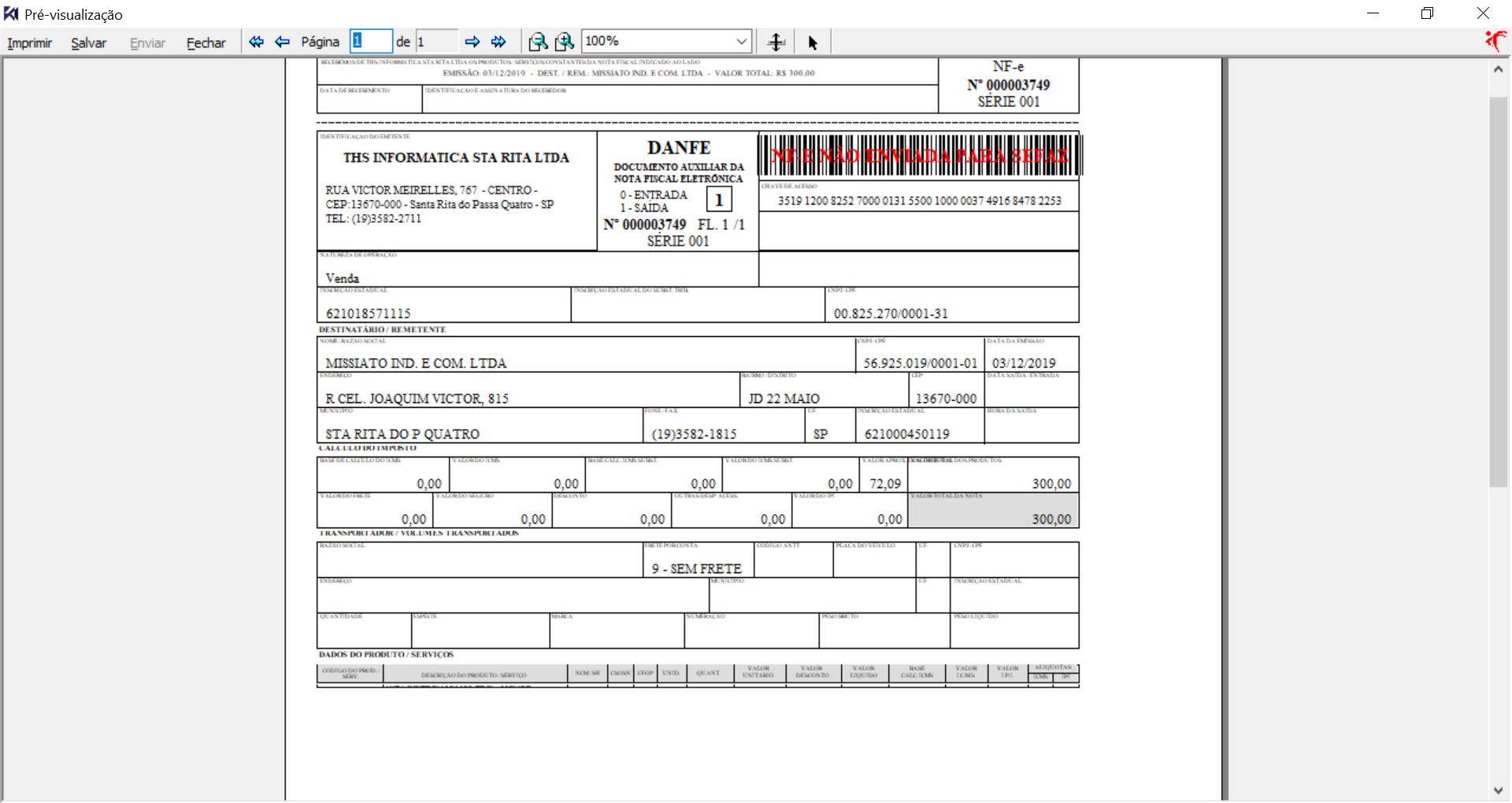The height and width of the screenshot is (803, 1512).
Task: Click the vertical scrollbar down arrow
Action: (x=1498, y=790)
